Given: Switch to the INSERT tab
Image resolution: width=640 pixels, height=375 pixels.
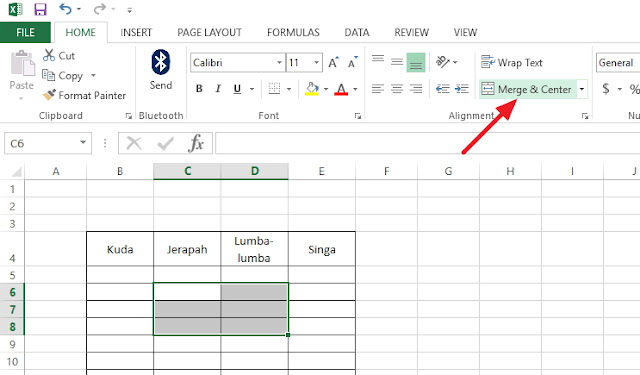Looking at the screenshot, I should pyautogui.click(x=136, y=32).
